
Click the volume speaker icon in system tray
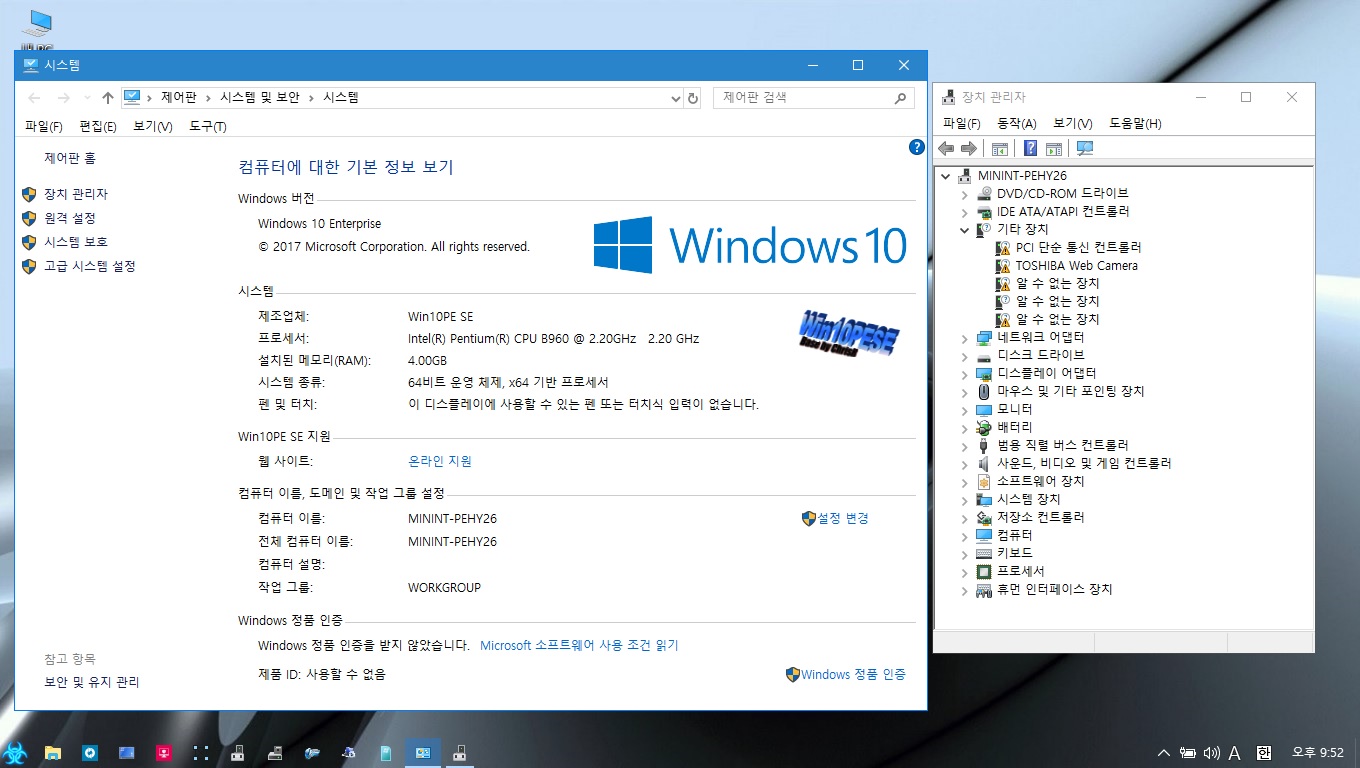pyautogui.click(x=1212, y=753)
